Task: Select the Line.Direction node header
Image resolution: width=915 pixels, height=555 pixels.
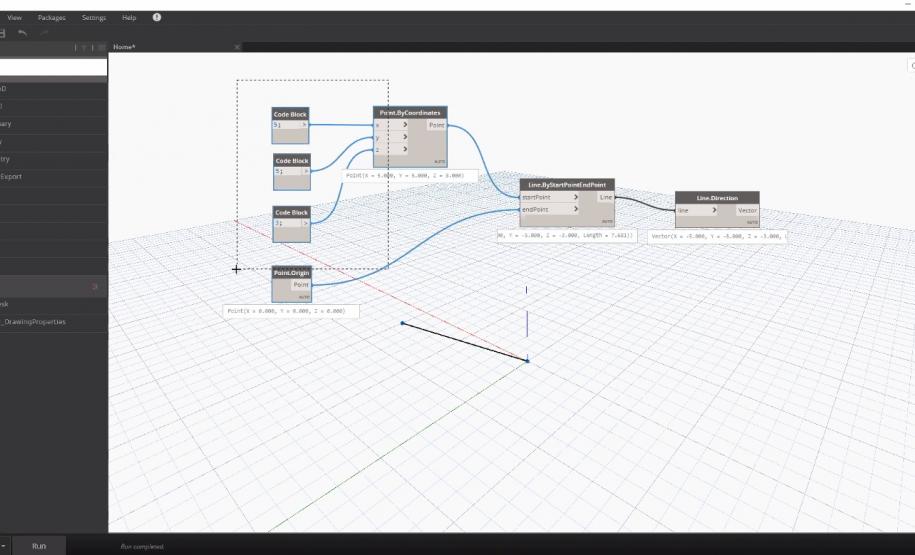Action: pos(717,198)
